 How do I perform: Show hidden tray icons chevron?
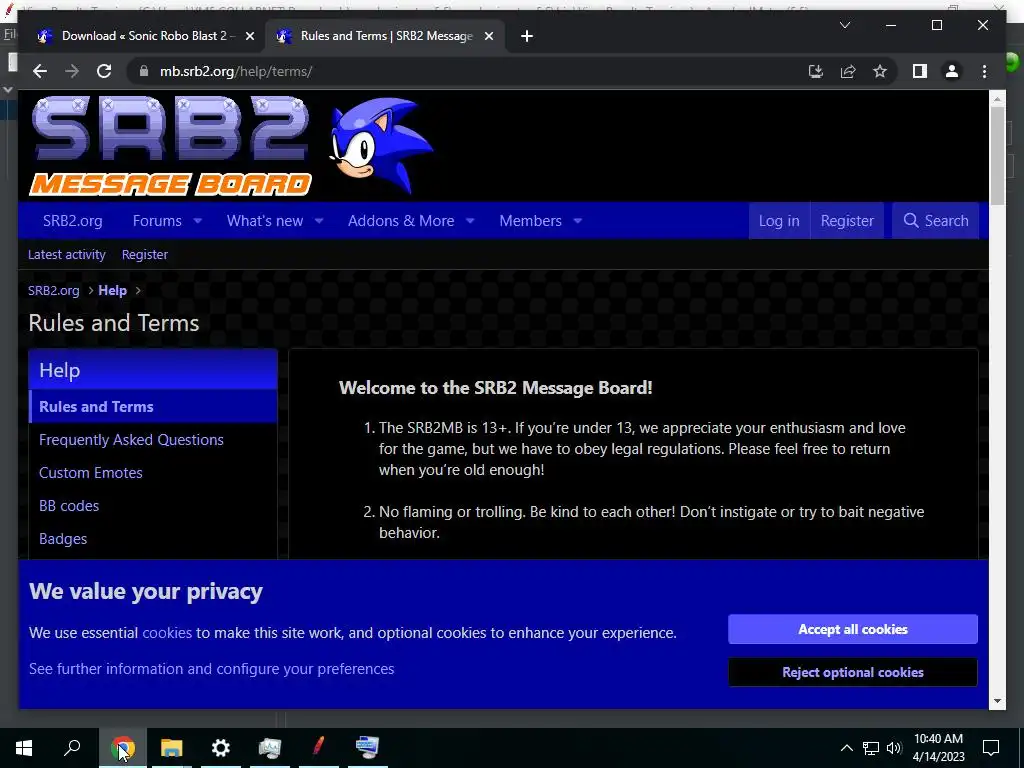click(x=846, y=748)
